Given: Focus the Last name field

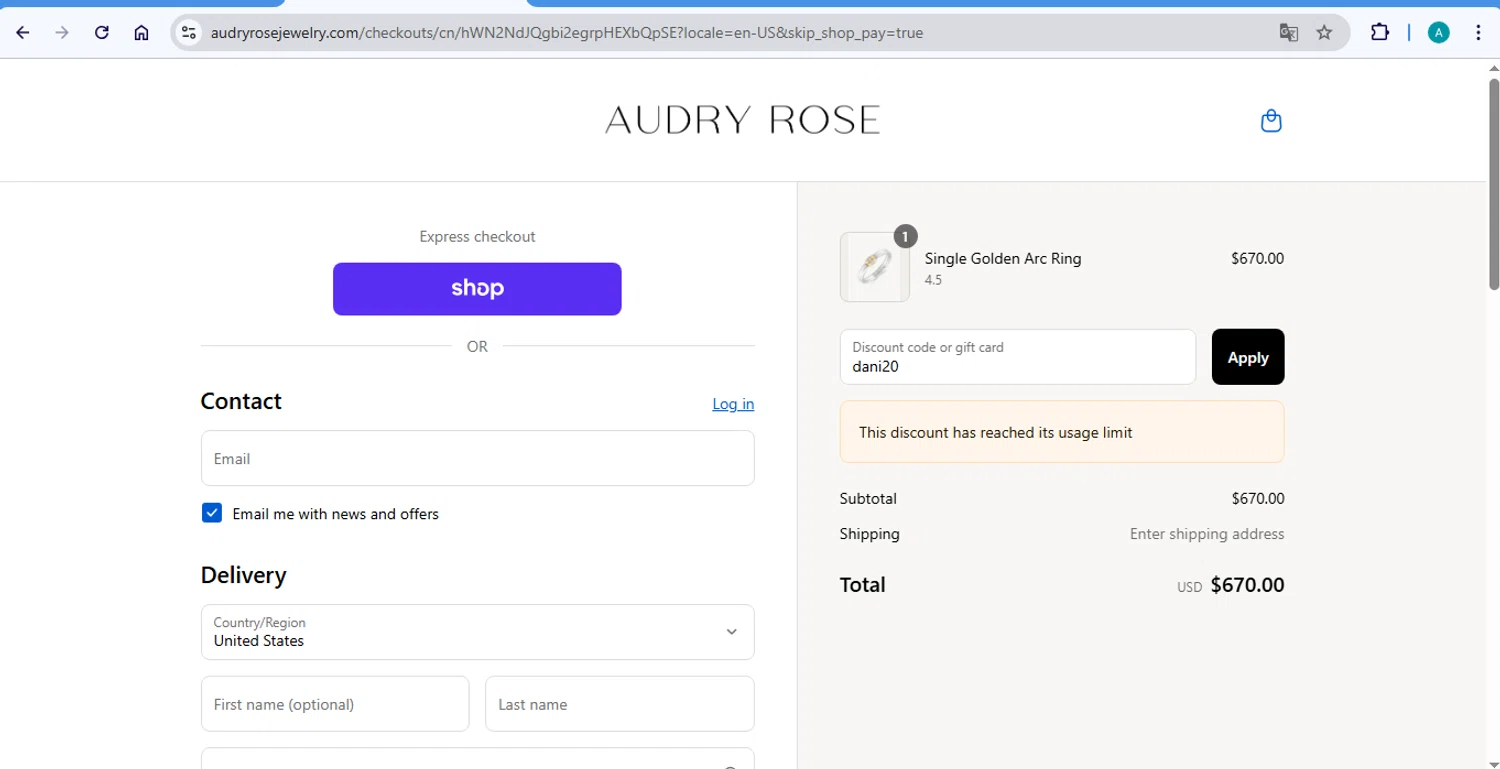Looking at the screenshot, I should click(619, 704).
